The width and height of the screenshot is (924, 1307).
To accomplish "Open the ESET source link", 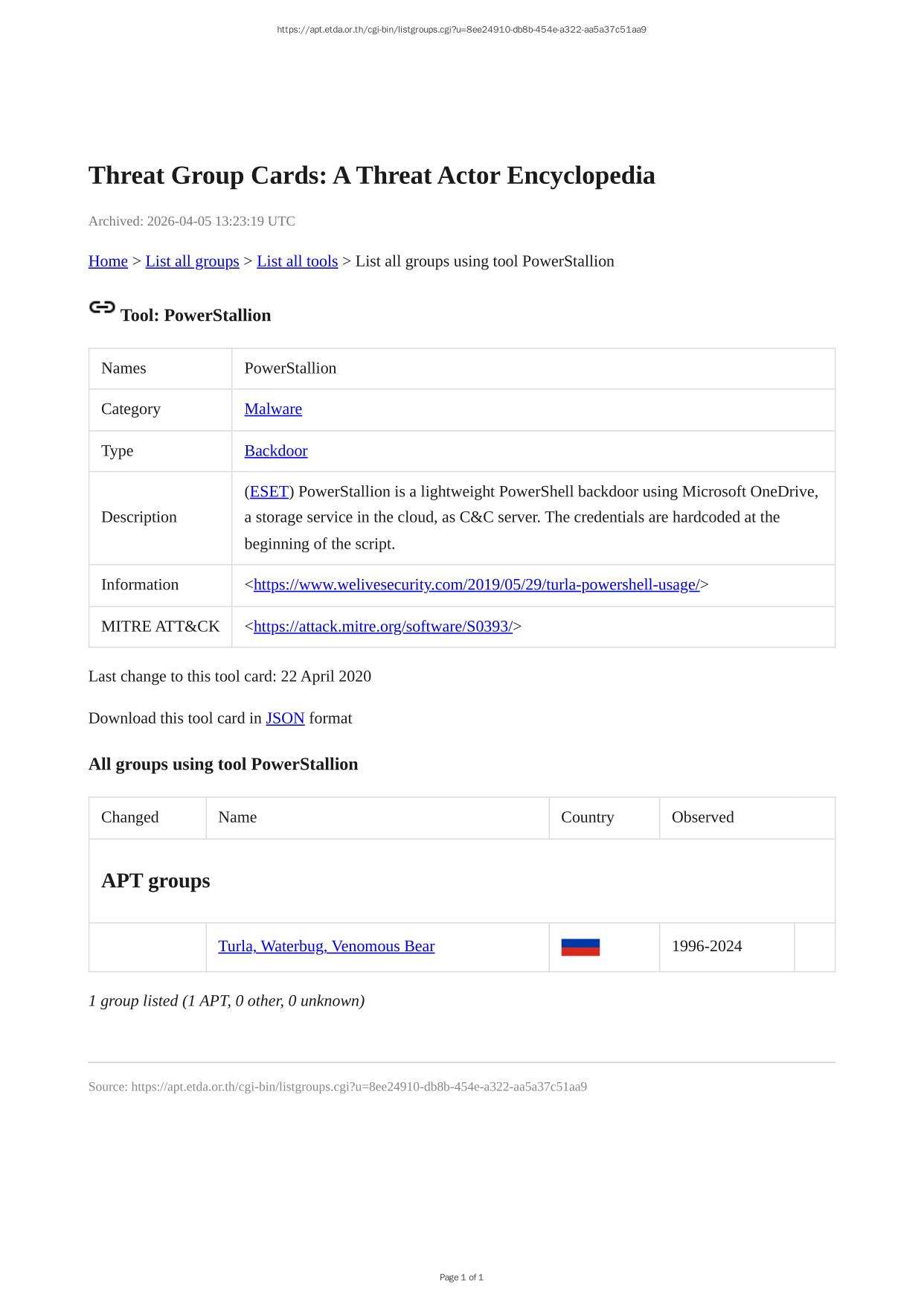I will [269, 492].
